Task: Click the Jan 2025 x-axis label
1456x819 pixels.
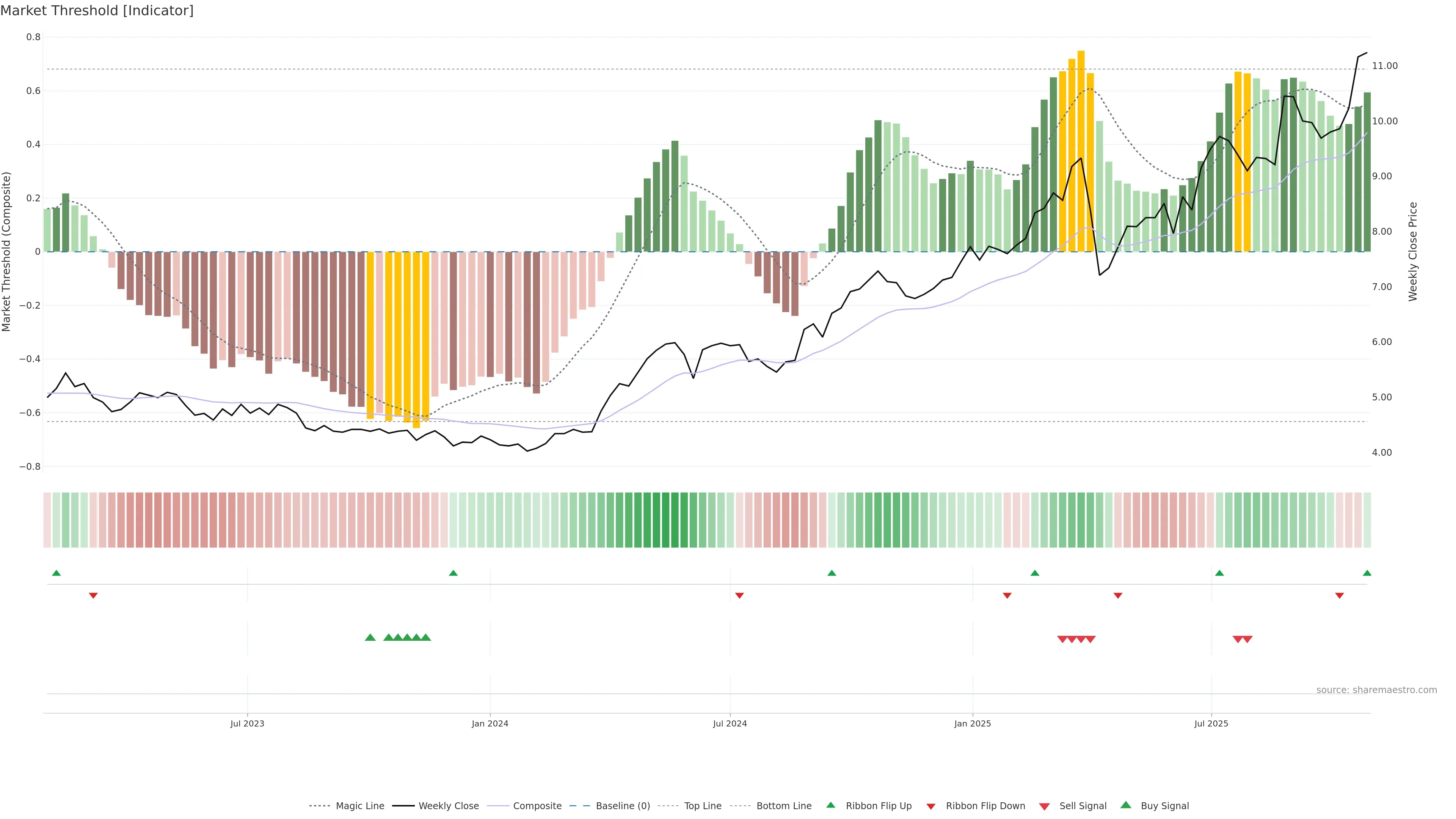Action: pyautogui.click(x=972, y=723)
